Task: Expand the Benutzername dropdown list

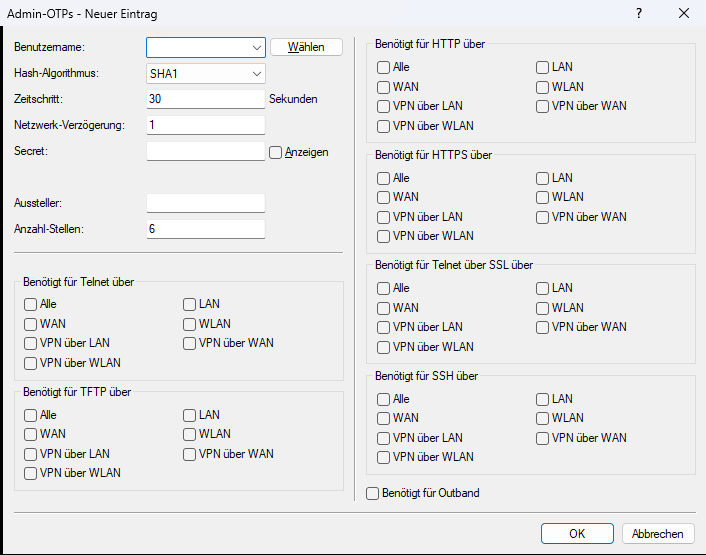Action: [257, 47]
